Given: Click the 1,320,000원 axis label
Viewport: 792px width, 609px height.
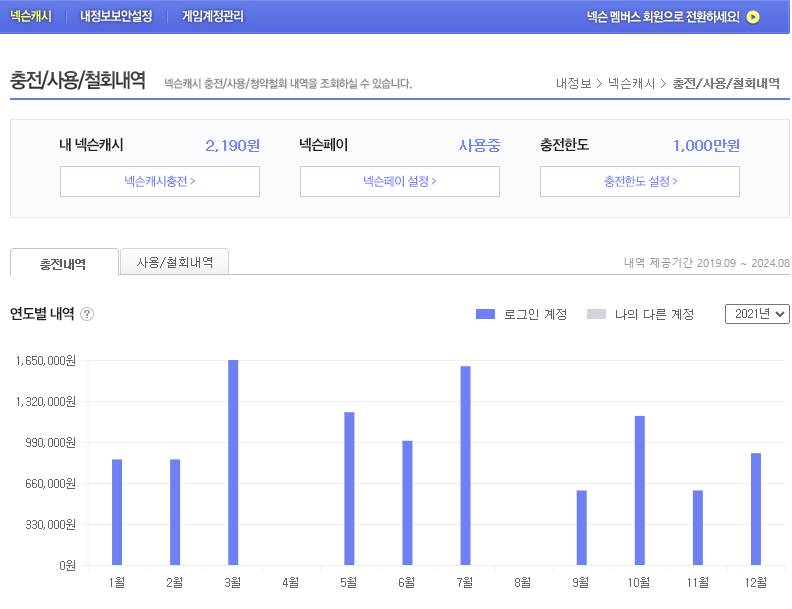Looking at the screenshot, I should tap(45, 401).
